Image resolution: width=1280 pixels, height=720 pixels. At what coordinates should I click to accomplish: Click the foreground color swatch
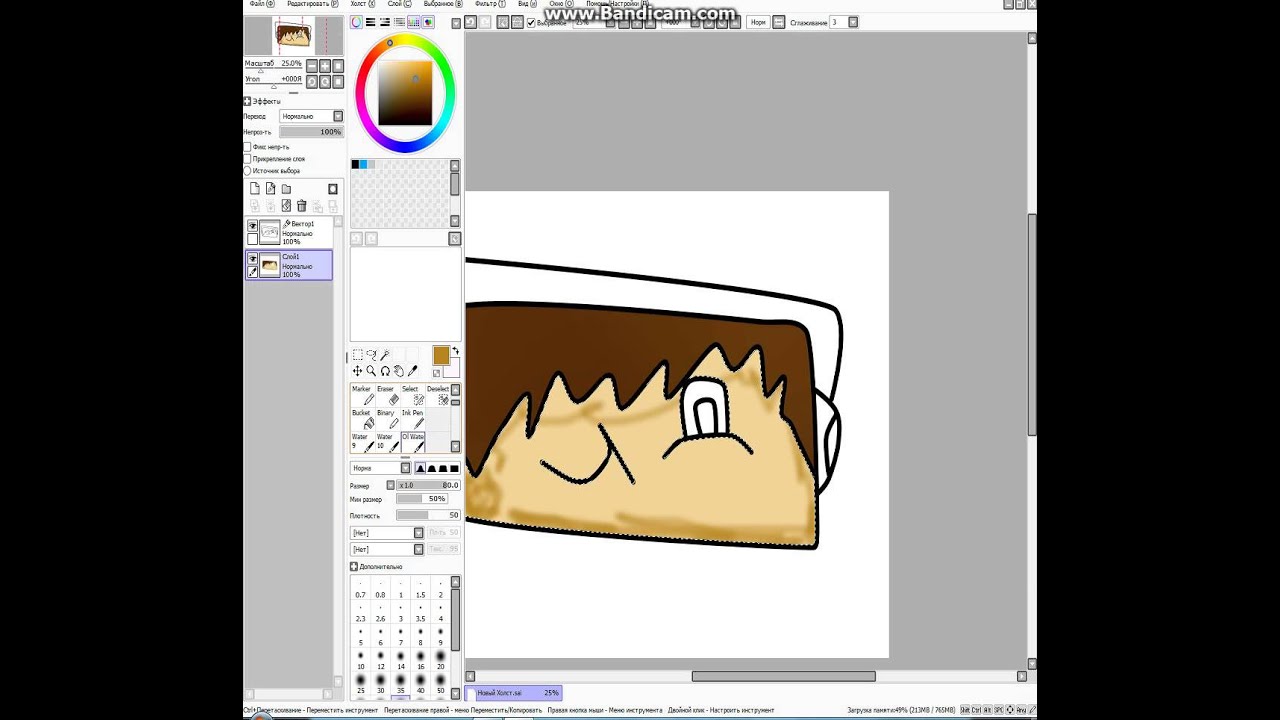click(441, 356)
